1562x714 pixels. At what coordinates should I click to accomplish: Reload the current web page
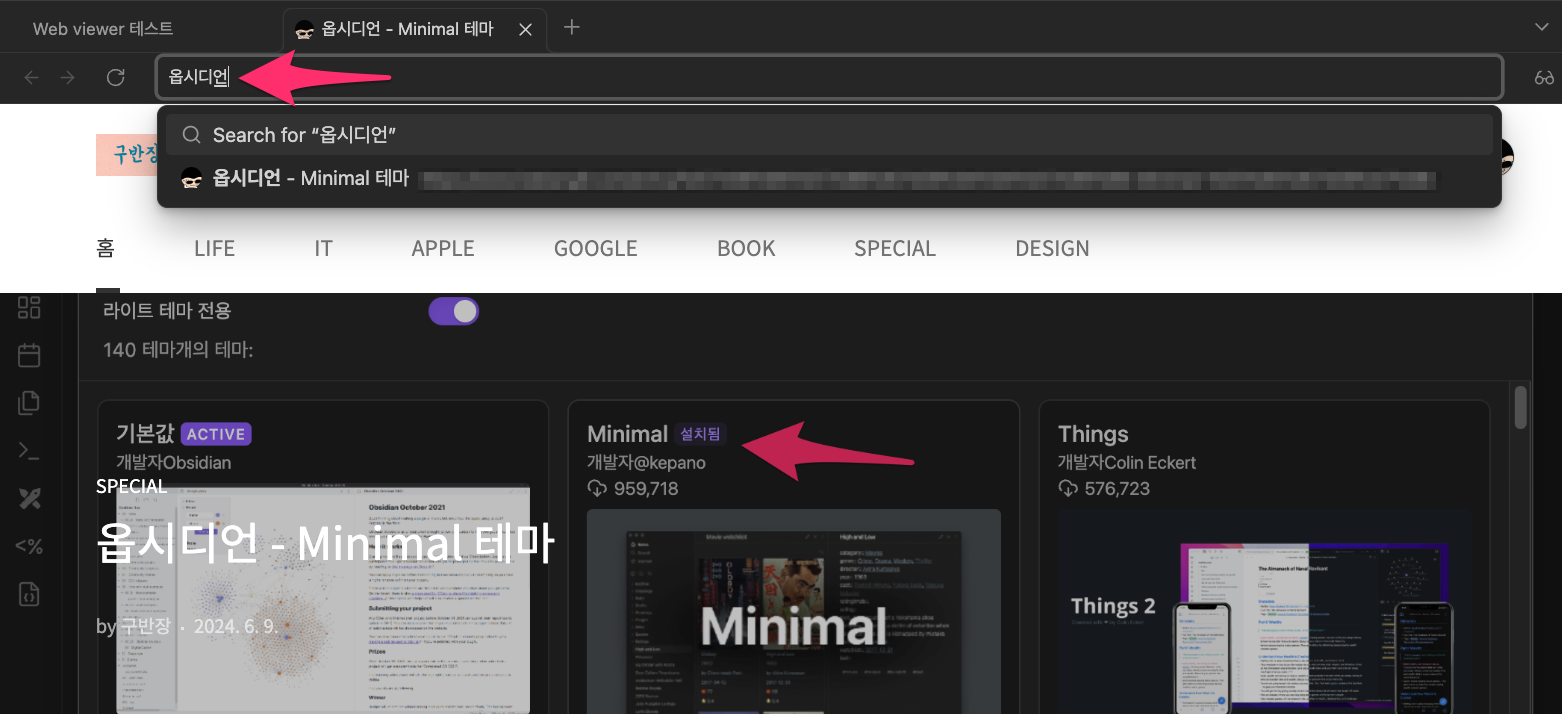(116, 78)
